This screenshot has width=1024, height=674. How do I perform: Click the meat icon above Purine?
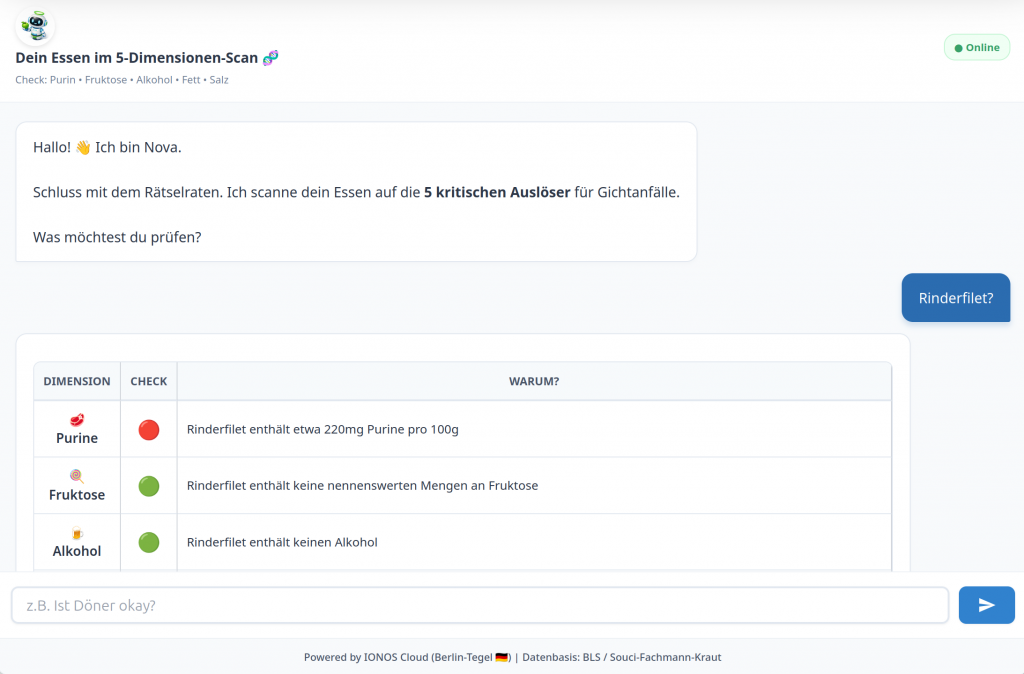[x=77, y=420]
